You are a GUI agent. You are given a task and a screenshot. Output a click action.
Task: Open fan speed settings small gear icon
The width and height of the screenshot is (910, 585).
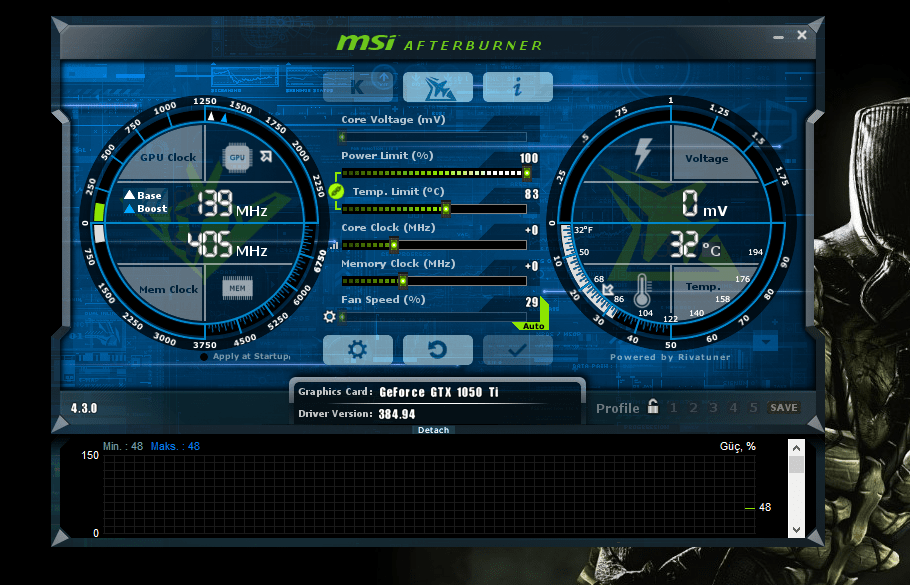click(330, 317)
